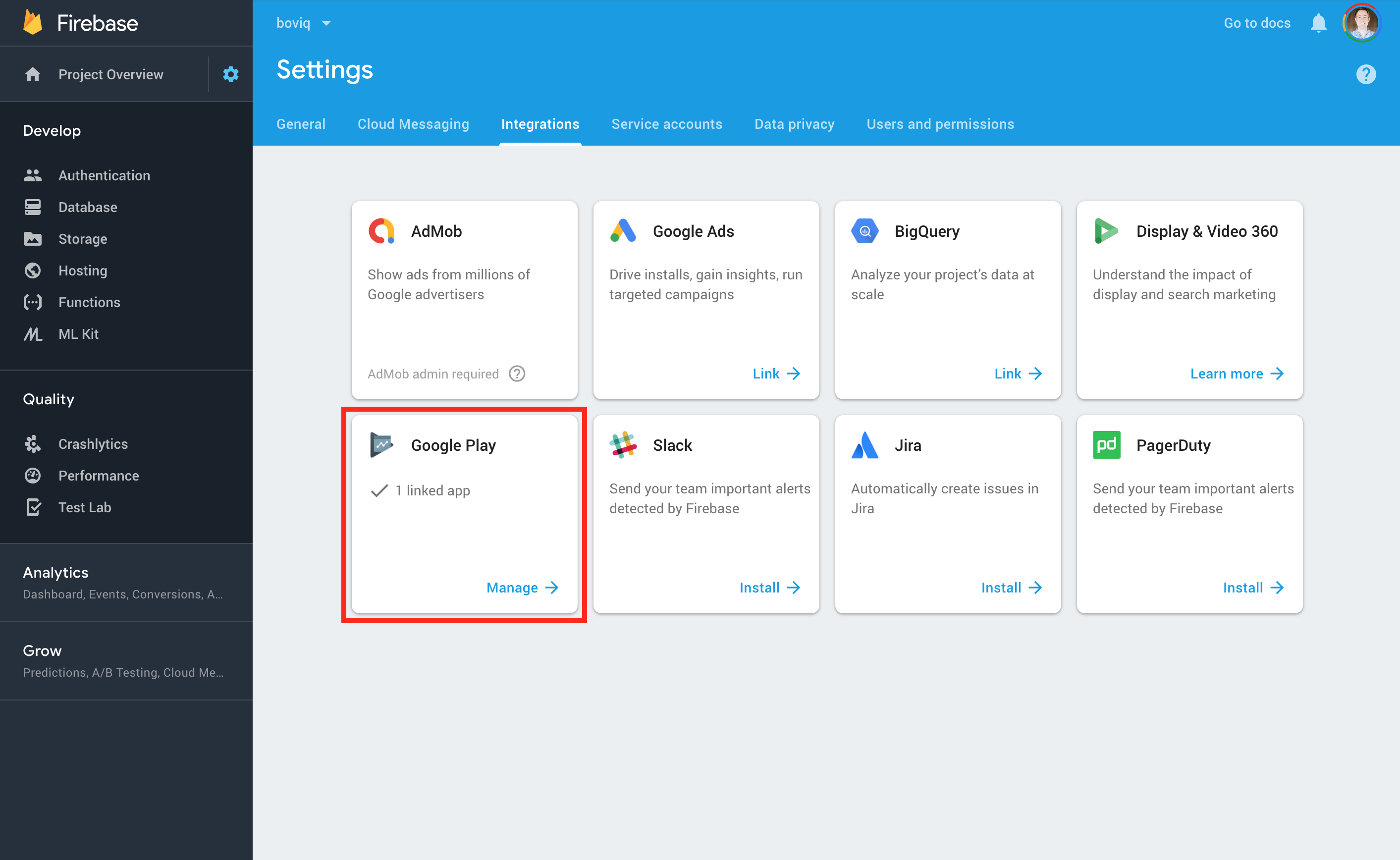This screenshot has height=860, width=1400.
Task: Switch to the Cloud Messaging tab
Action: (x=413, y=123)
